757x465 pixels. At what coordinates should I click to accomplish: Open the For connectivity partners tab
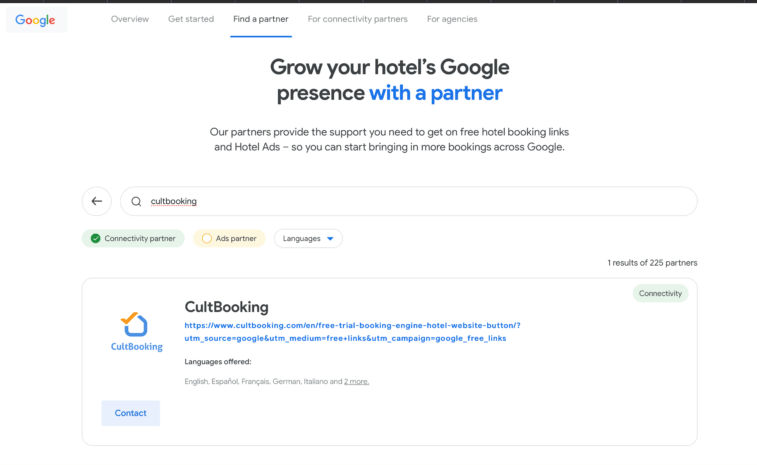pos(357,19)
